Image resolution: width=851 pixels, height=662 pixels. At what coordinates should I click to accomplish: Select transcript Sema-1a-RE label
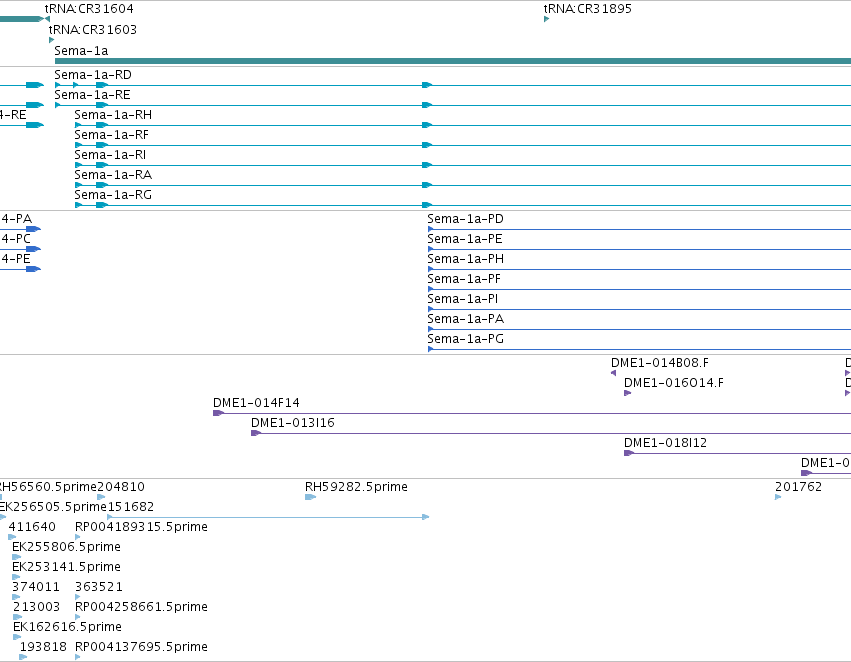(92, 95)
